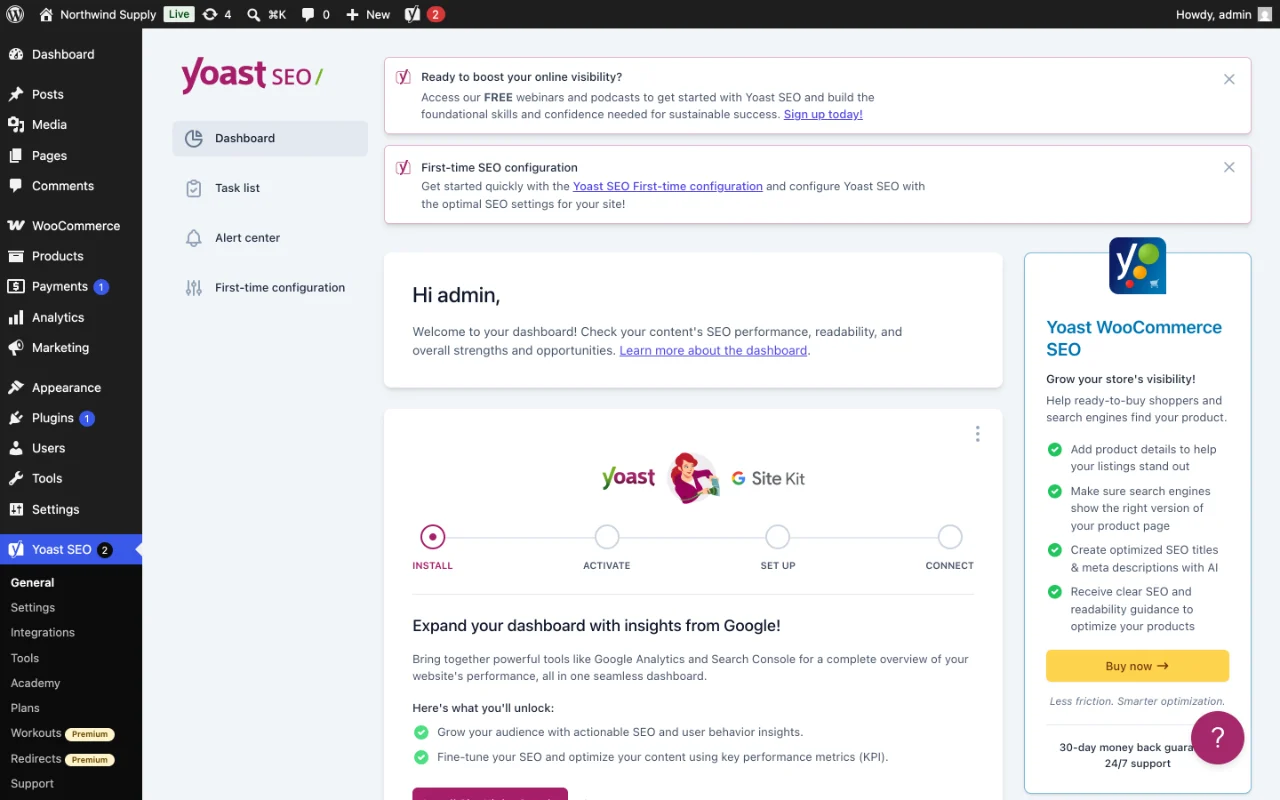Open WooCommerce in WordPress menu

[x=71, y=226]
